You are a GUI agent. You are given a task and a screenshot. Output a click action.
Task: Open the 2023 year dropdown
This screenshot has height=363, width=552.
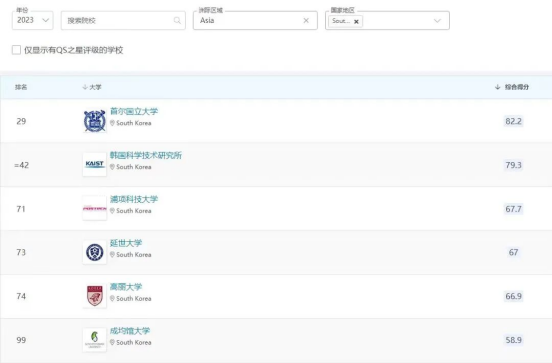coord(33,20)
